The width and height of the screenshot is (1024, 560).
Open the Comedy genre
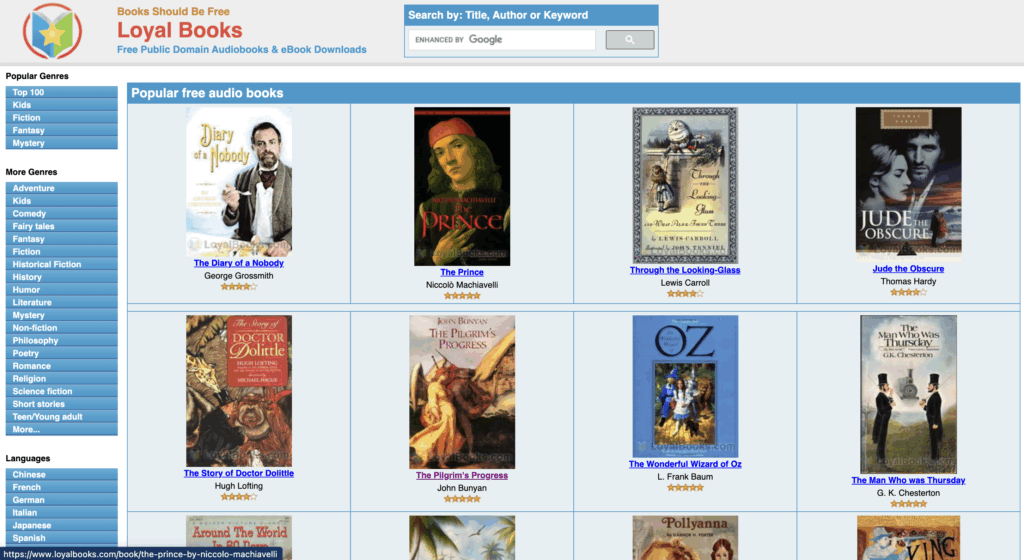(x=61, y=213)
